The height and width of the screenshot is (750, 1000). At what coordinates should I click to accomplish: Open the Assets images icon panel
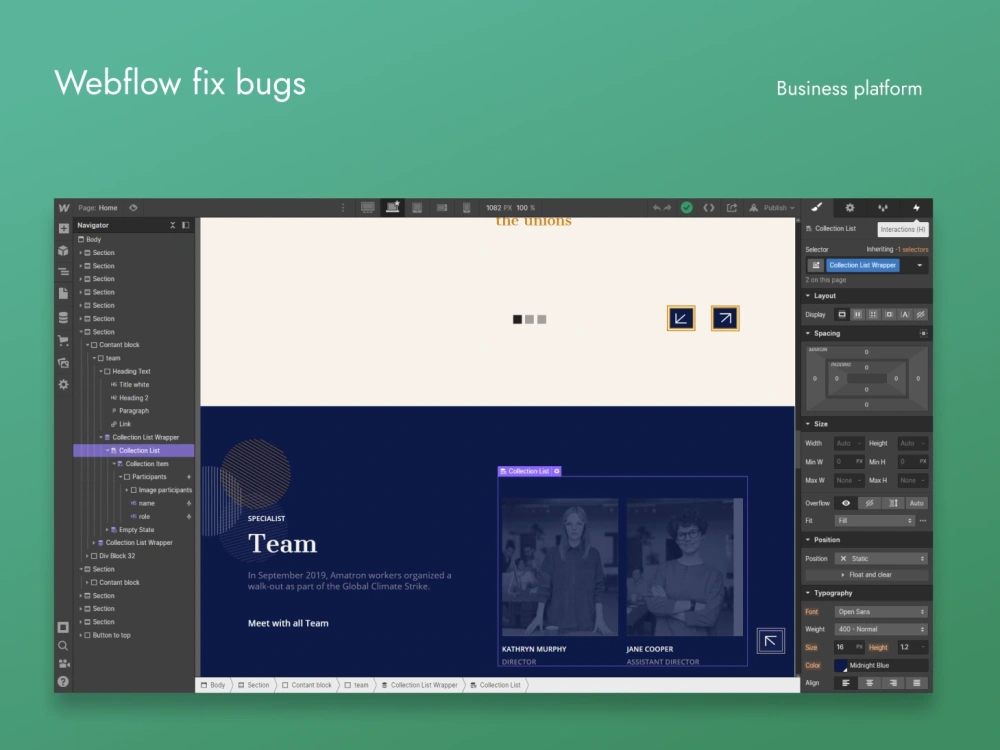coord(63,363)
